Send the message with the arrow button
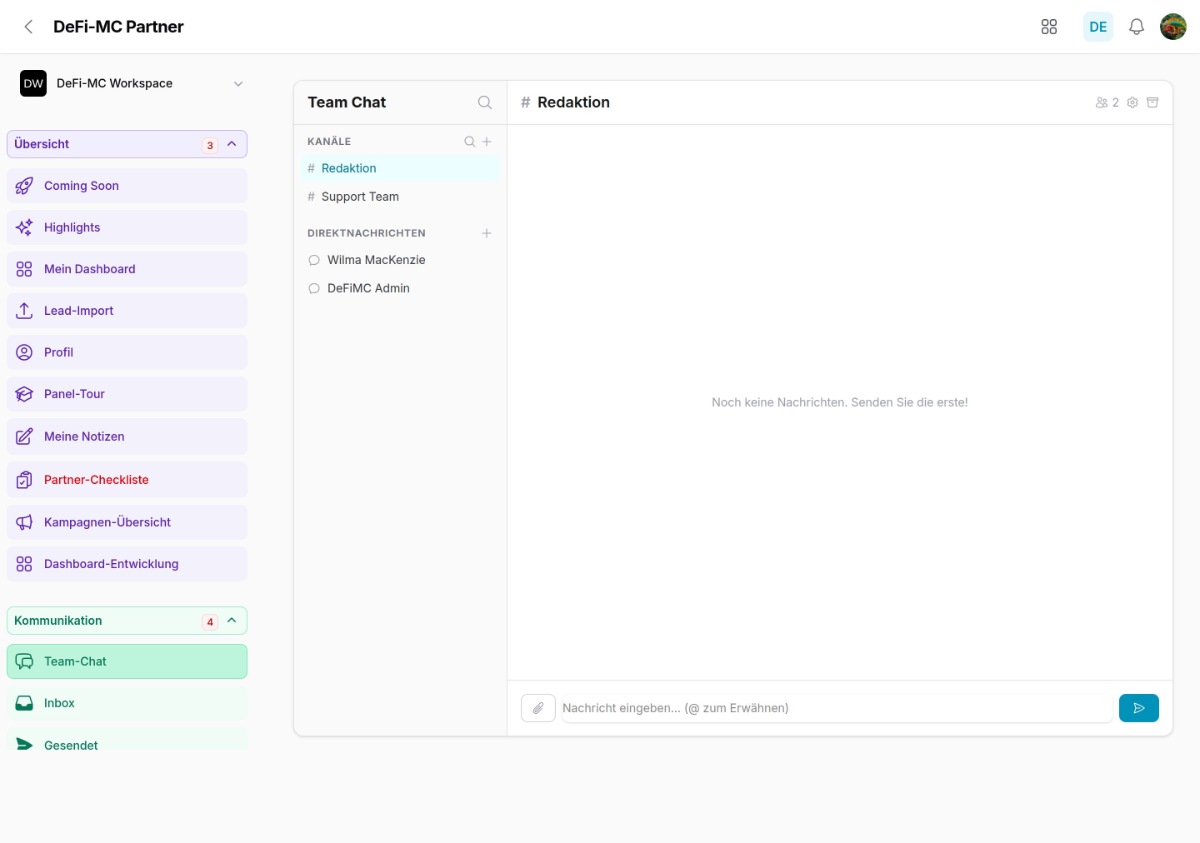Screen dimensions: 1200x843 (x=1139, y=708)
